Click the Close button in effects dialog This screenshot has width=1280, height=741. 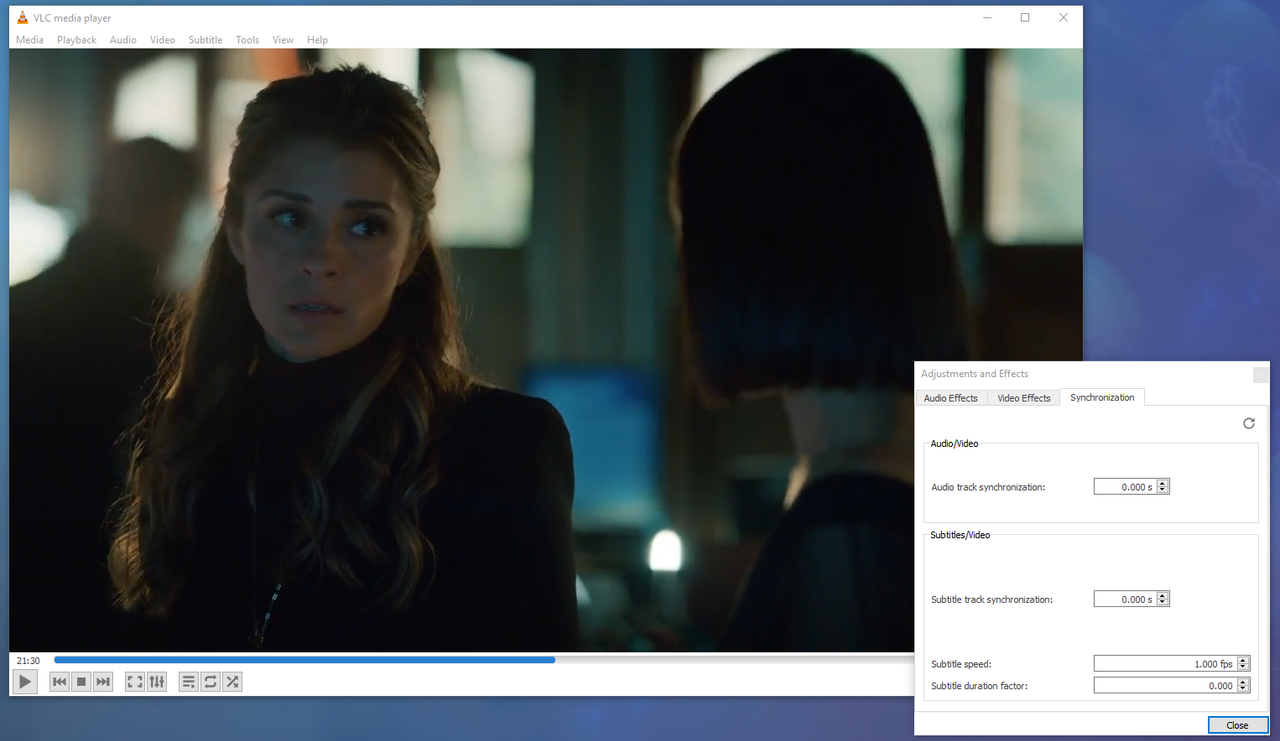1237,725
